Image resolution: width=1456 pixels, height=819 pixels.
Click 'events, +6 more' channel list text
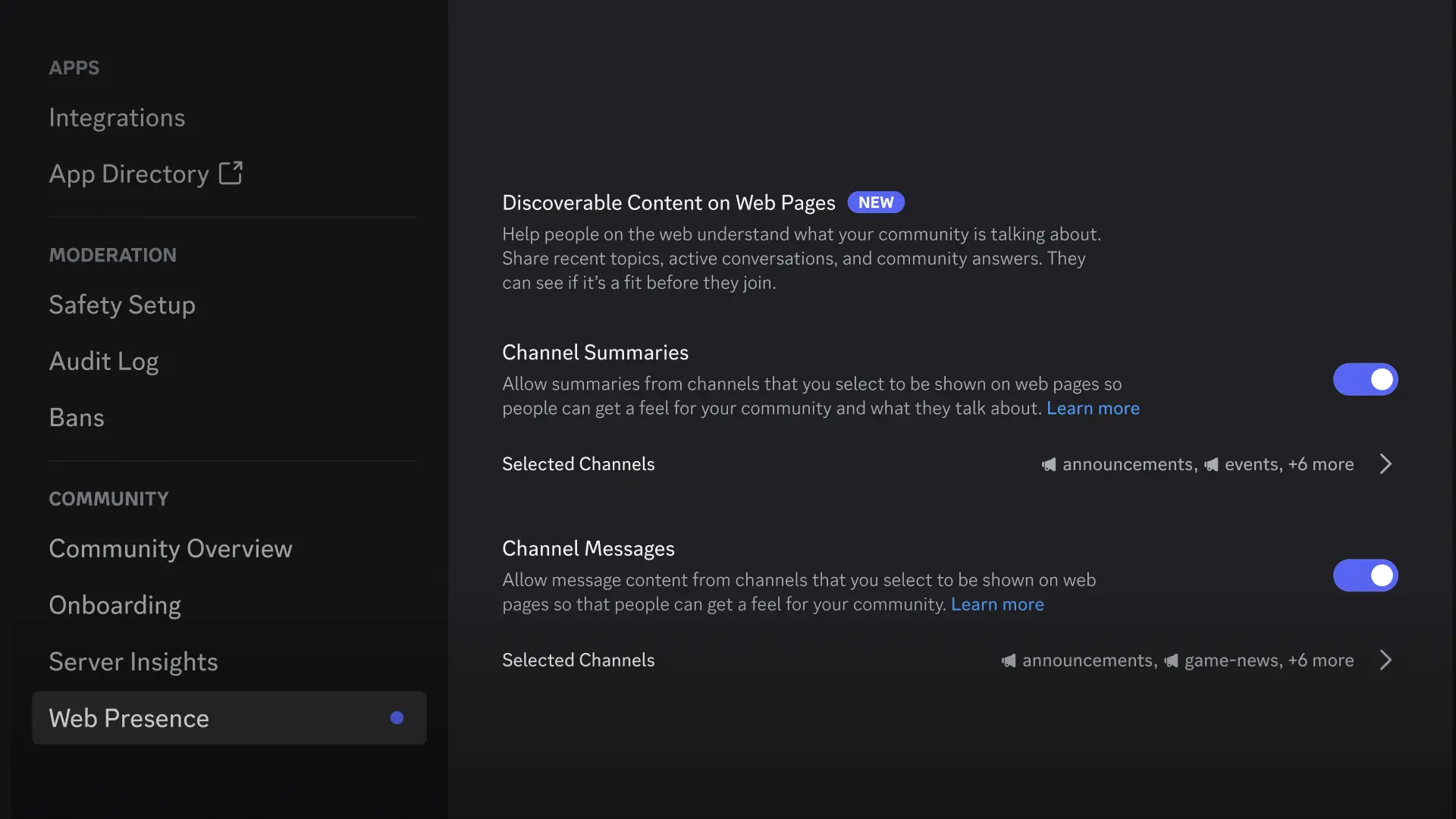1289,464
